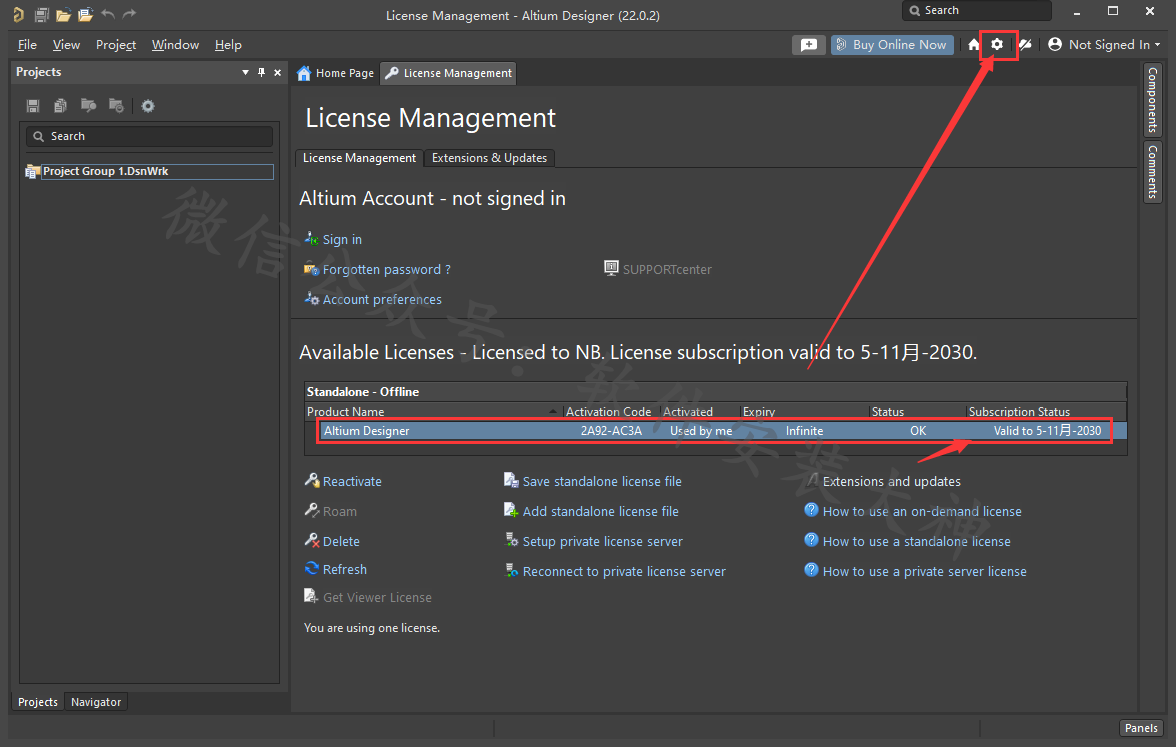Pin the Projects panel
Image resolution: width=1176 pixels, height=747 pixels.
261,72
